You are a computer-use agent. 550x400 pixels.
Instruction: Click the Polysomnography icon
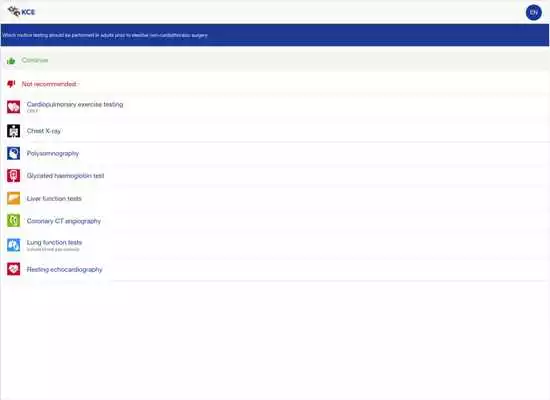(x=14, y=153)
